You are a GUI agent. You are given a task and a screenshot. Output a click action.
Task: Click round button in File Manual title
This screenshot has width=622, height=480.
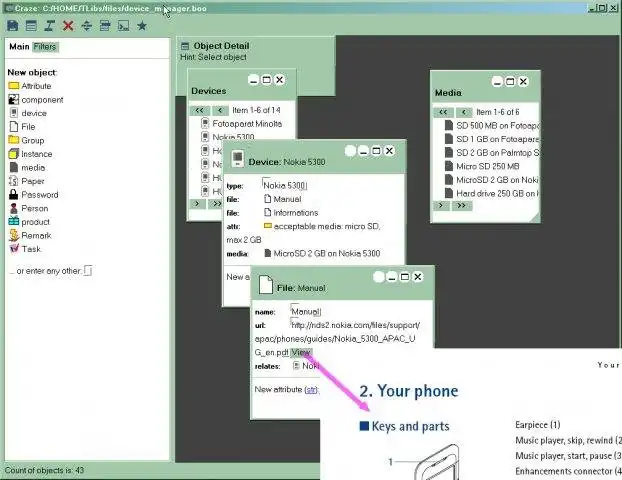coord(379,277)
